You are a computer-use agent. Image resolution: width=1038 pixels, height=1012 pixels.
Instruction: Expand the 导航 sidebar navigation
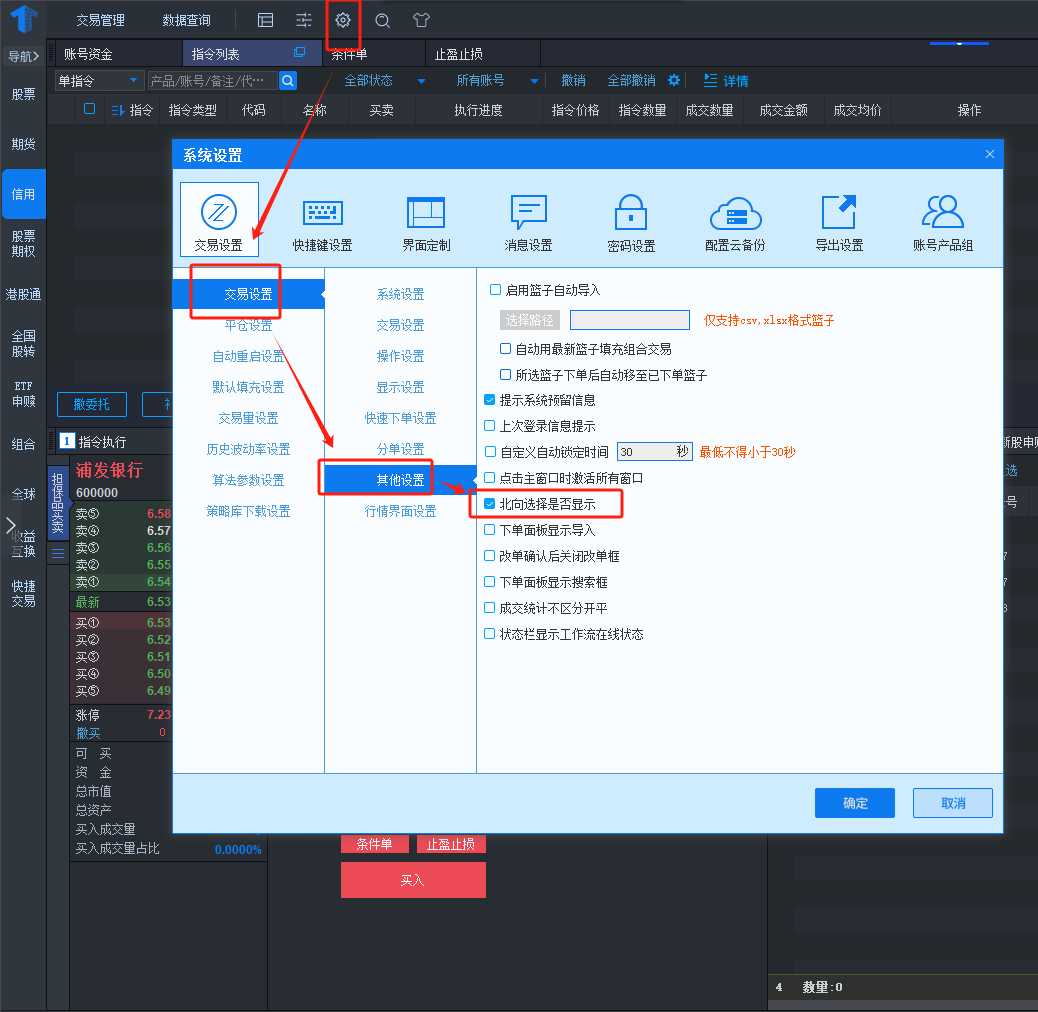23,56
